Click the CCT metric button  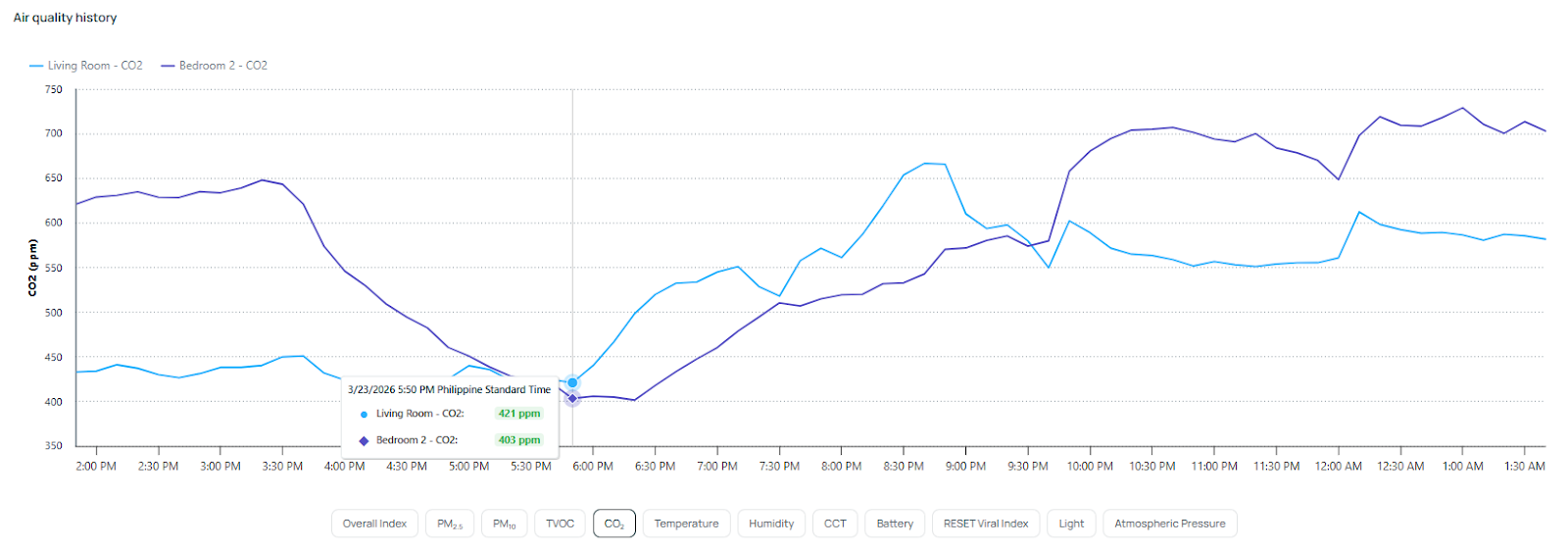[835, 524]
